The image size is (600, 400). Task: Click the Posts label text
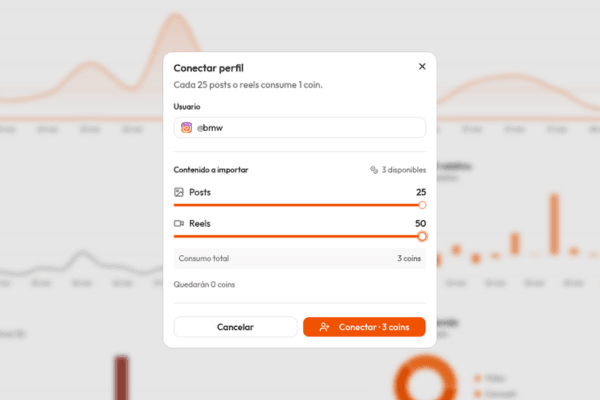click(x=200, y=191)
